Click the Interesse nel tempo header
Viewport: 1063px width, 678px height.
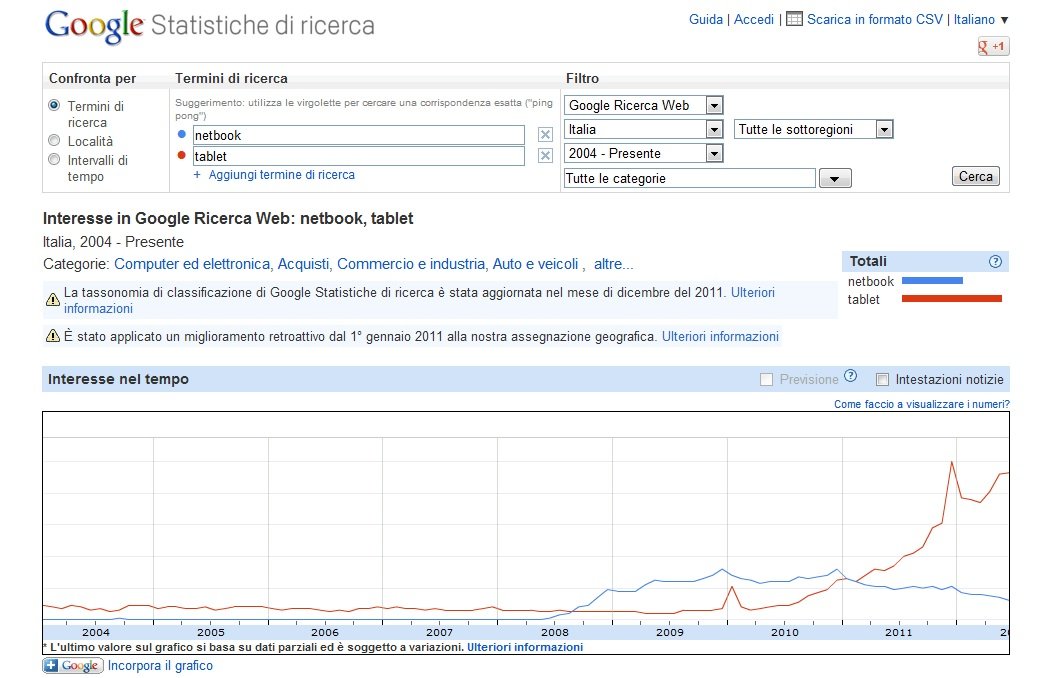click(x=118, y=379)
